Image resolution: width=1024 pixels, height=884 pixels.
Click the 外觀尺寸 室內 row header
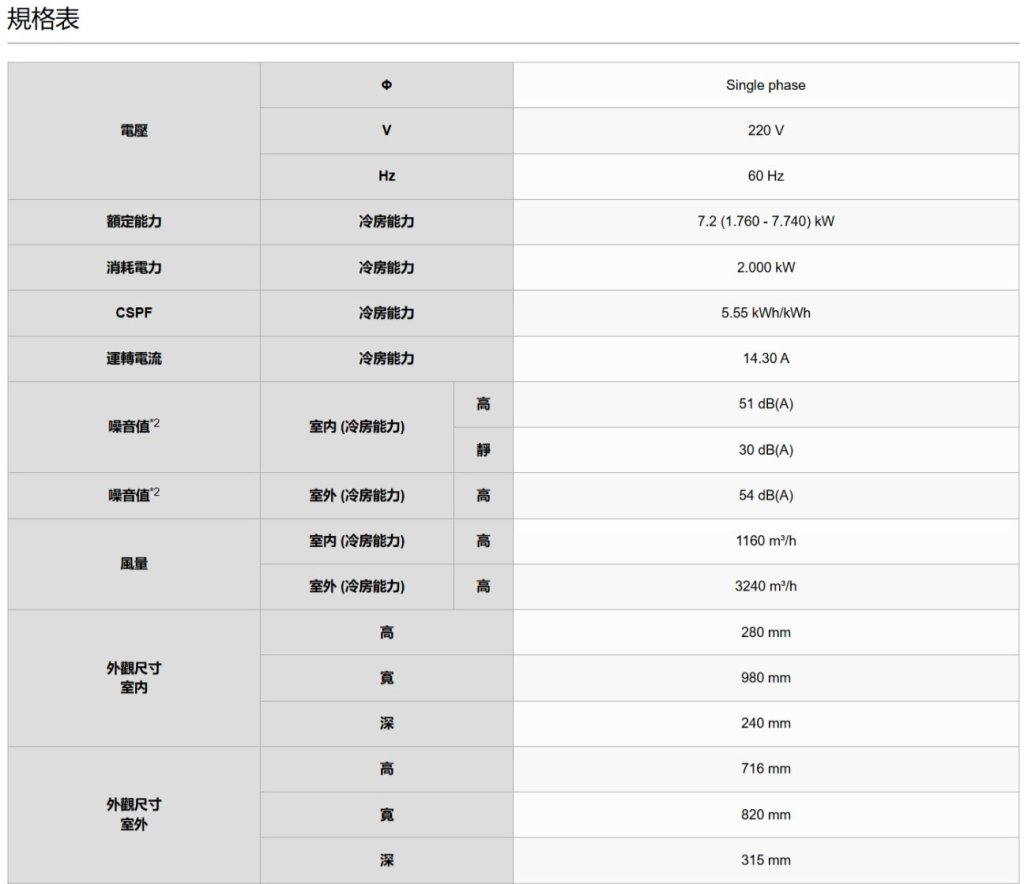coord(134,678)
